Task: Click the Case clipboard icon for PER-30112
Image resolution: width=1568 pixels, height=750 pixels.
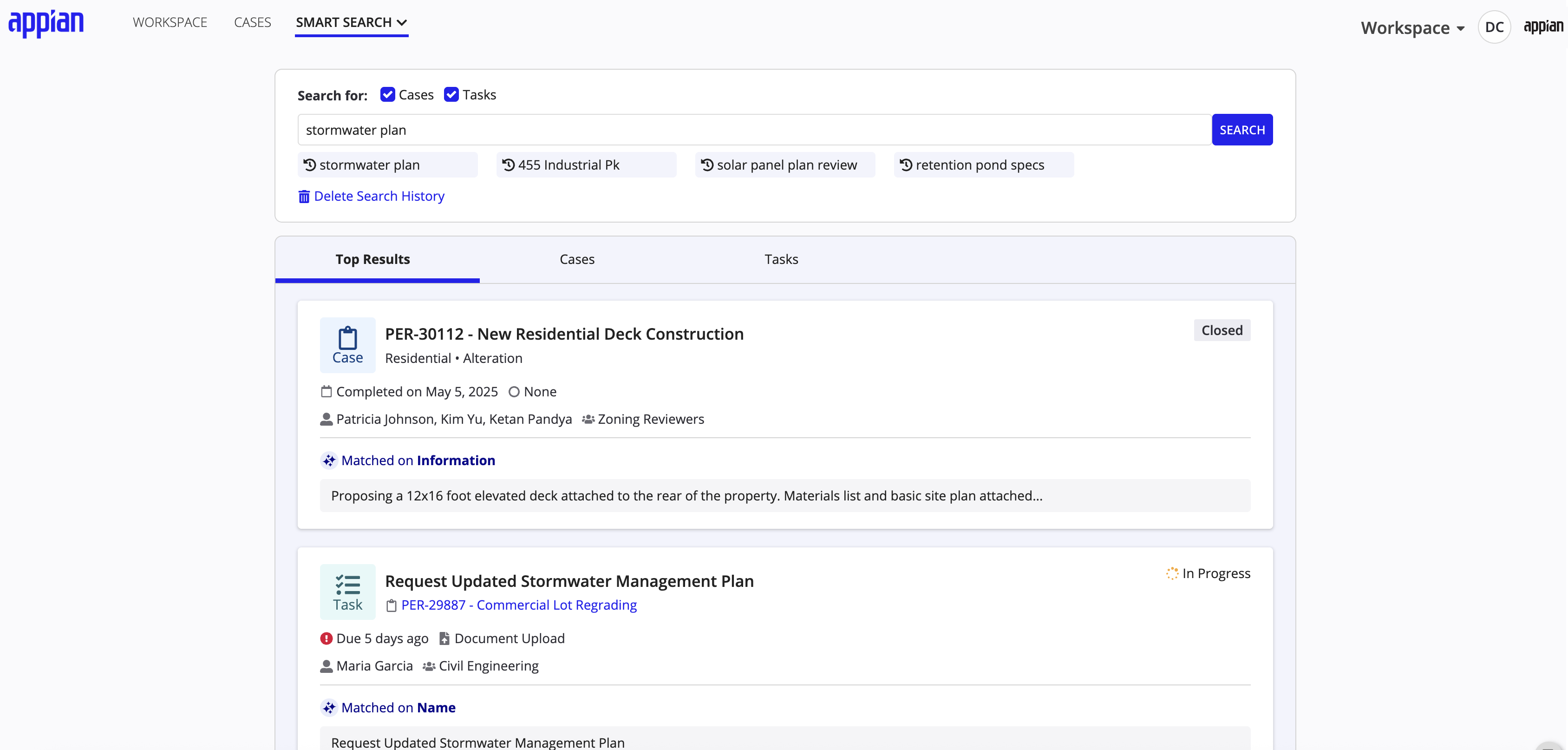Action: pos(347,345)
